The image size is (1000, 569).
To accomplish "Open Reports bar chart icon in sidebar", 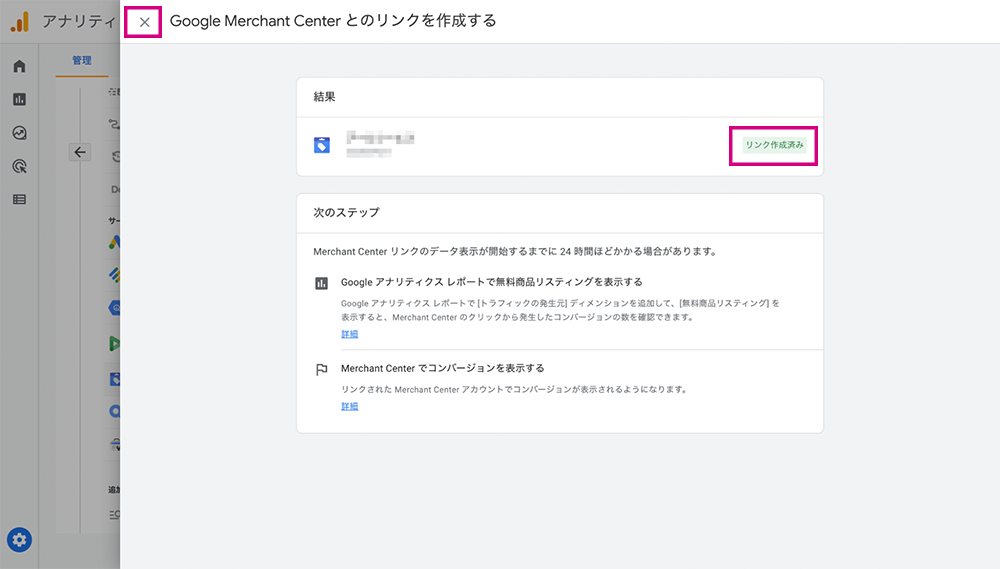I will (x=19, y=100).
